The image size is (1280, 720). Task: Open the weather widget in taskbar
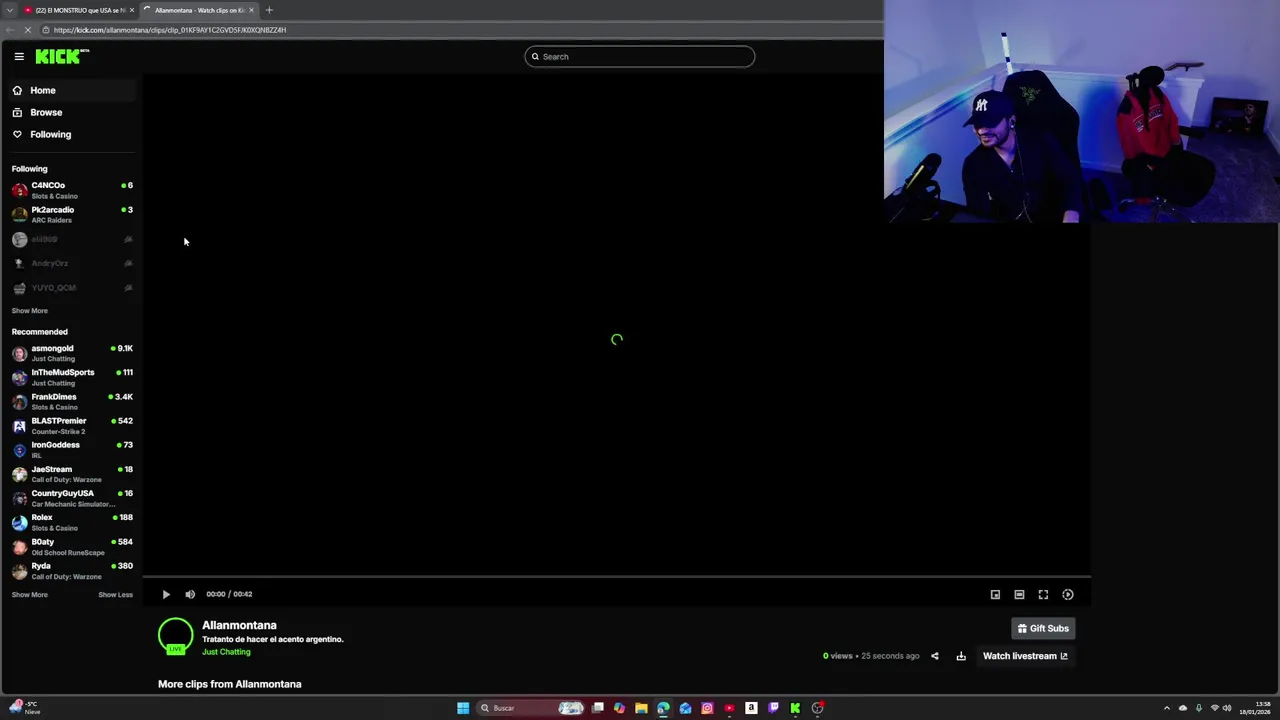click(26, 708)
